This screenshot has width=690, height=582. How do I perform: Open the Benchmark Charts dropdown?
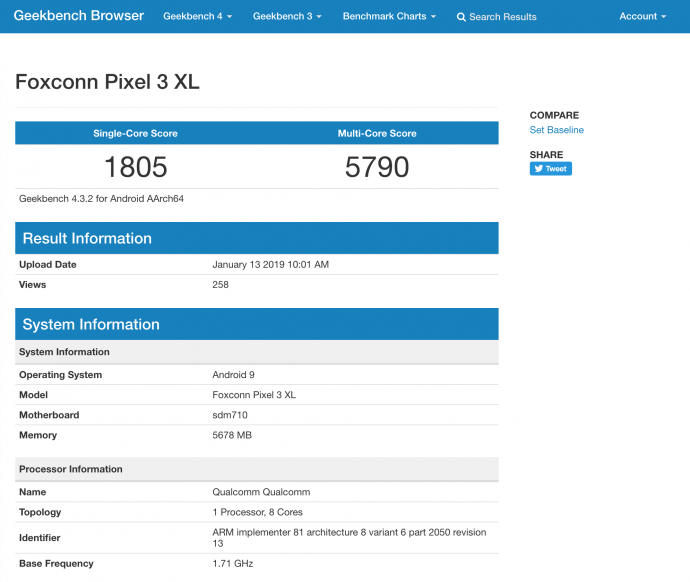389,16
